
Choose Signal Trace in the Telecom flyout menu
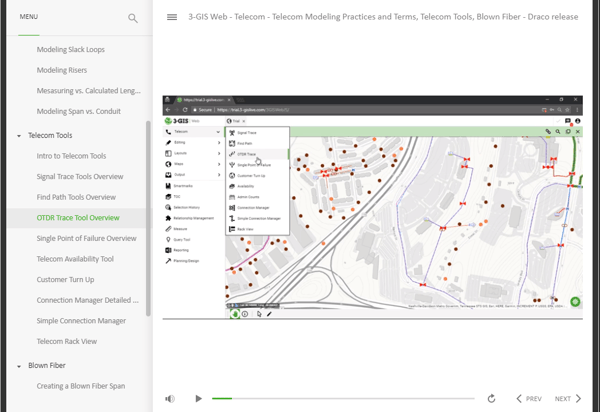click(243, 132)
